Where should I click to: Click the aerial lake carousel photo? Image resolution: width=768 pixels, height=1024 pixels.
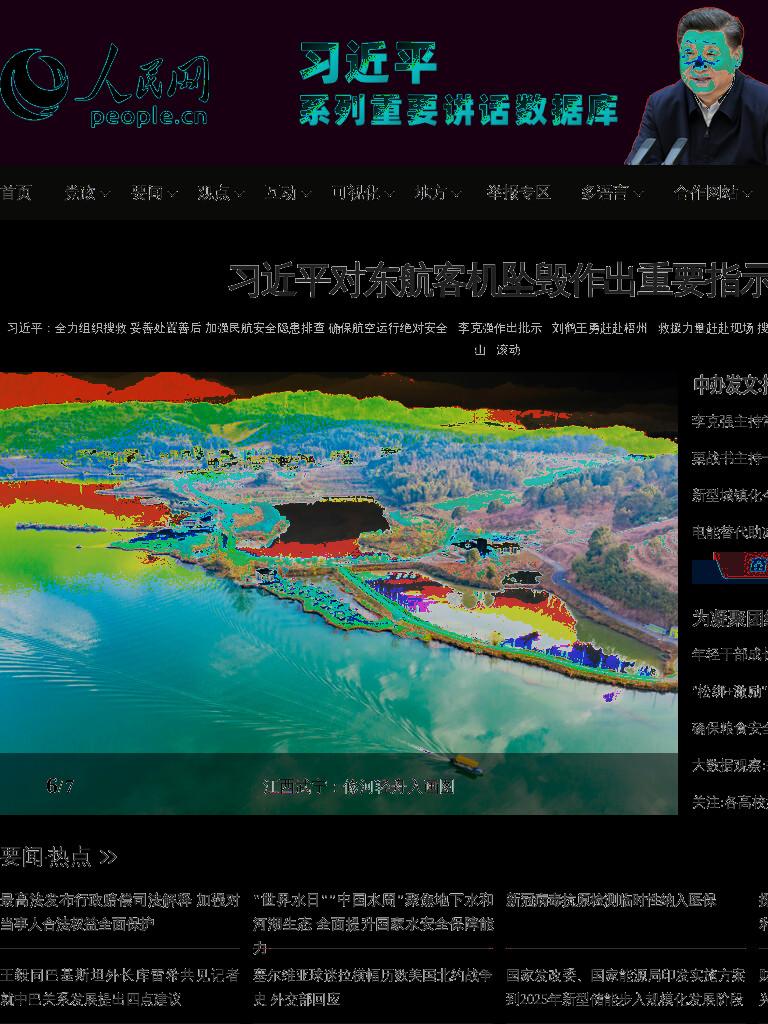click(x=338, y=562)
